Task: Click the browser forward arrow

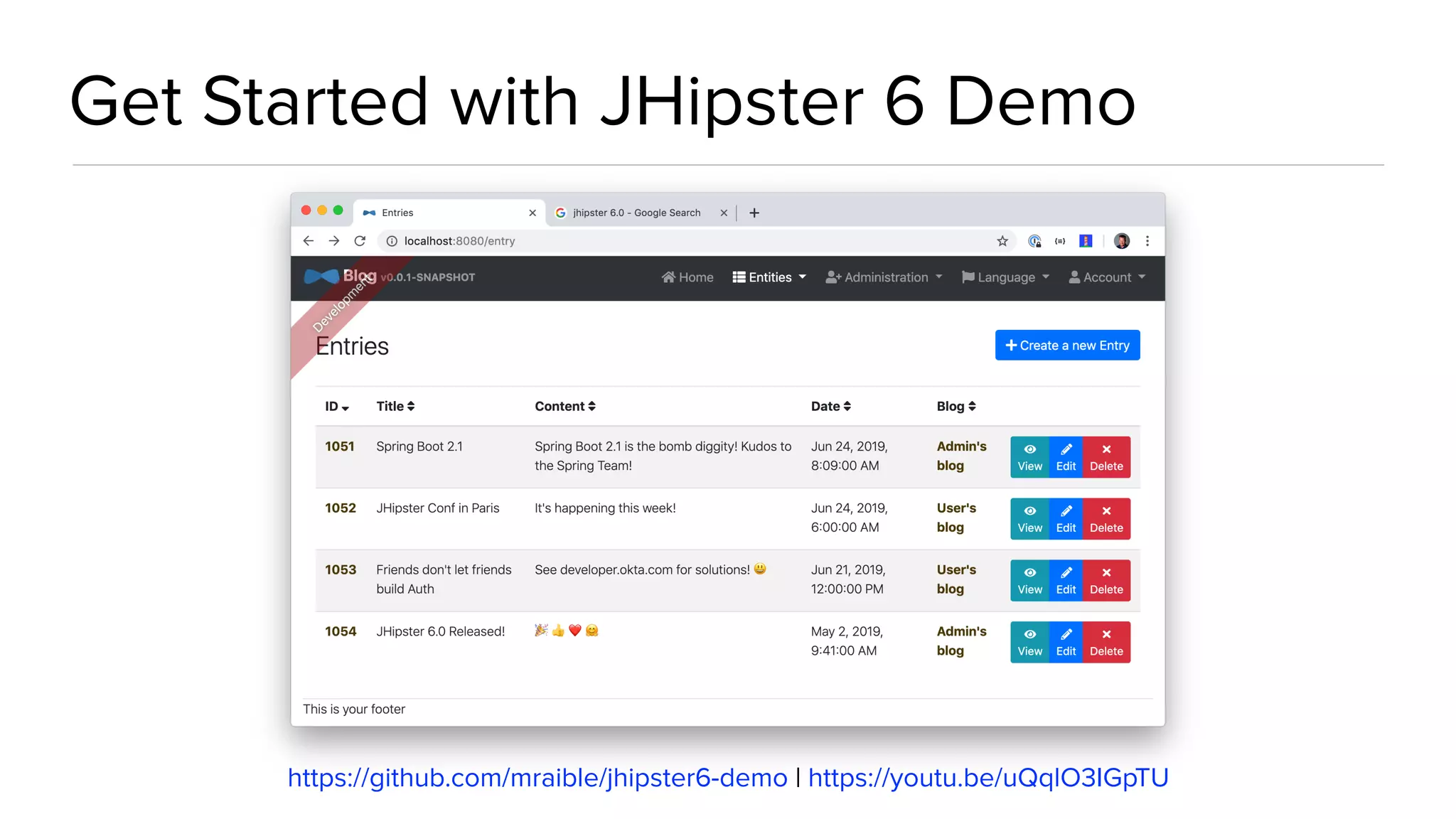Action: tap(334, 241)
